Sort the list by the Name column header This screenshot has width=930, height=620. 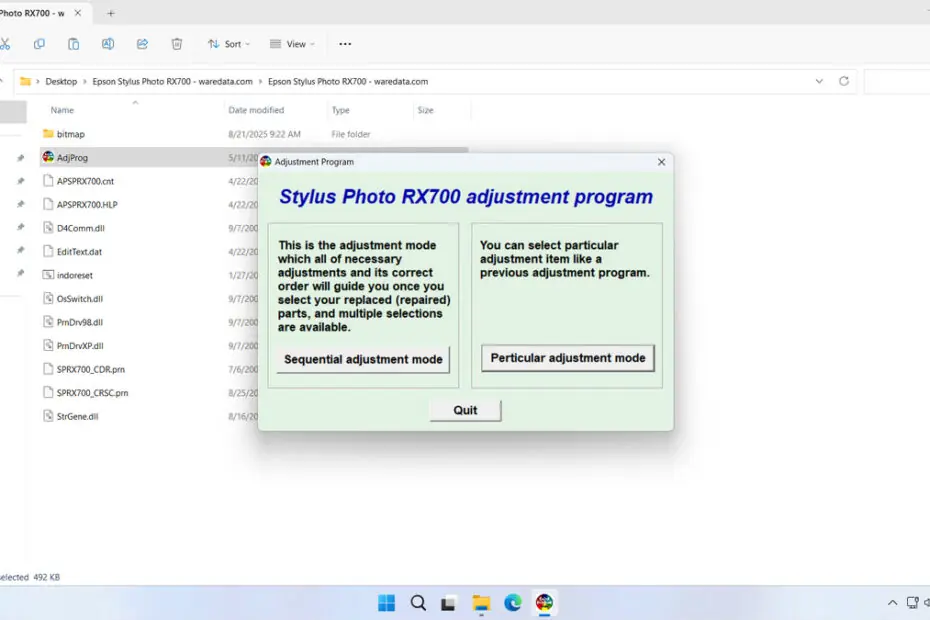click(62, 110)
